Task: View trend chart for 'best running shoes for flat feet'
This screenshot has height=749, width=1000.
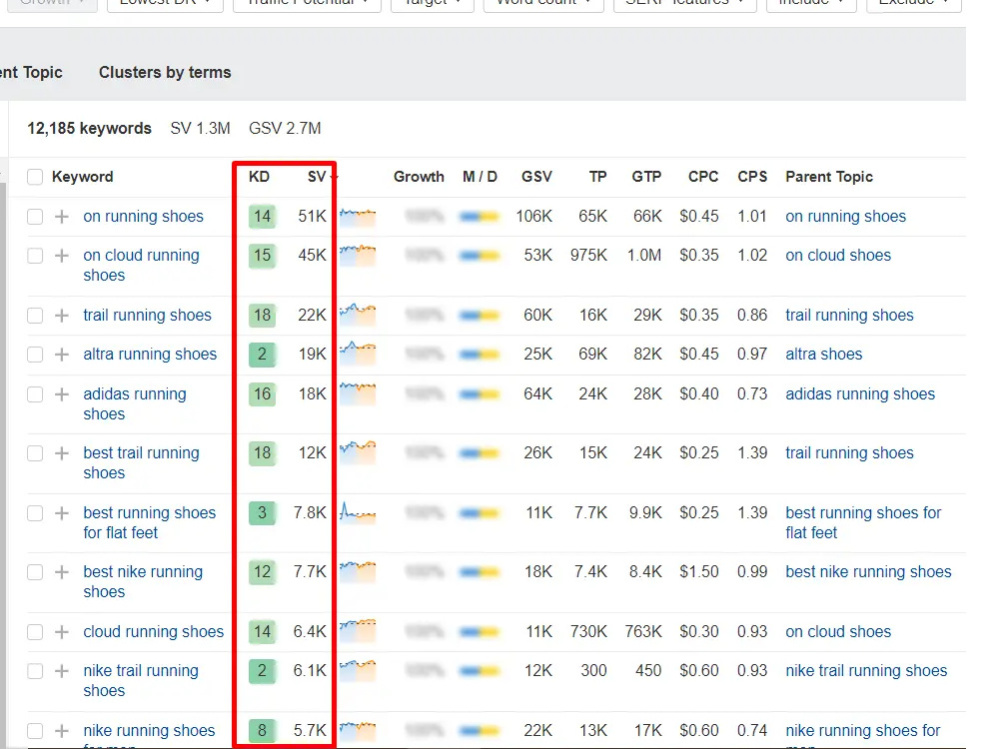Action: click(357, 512)
